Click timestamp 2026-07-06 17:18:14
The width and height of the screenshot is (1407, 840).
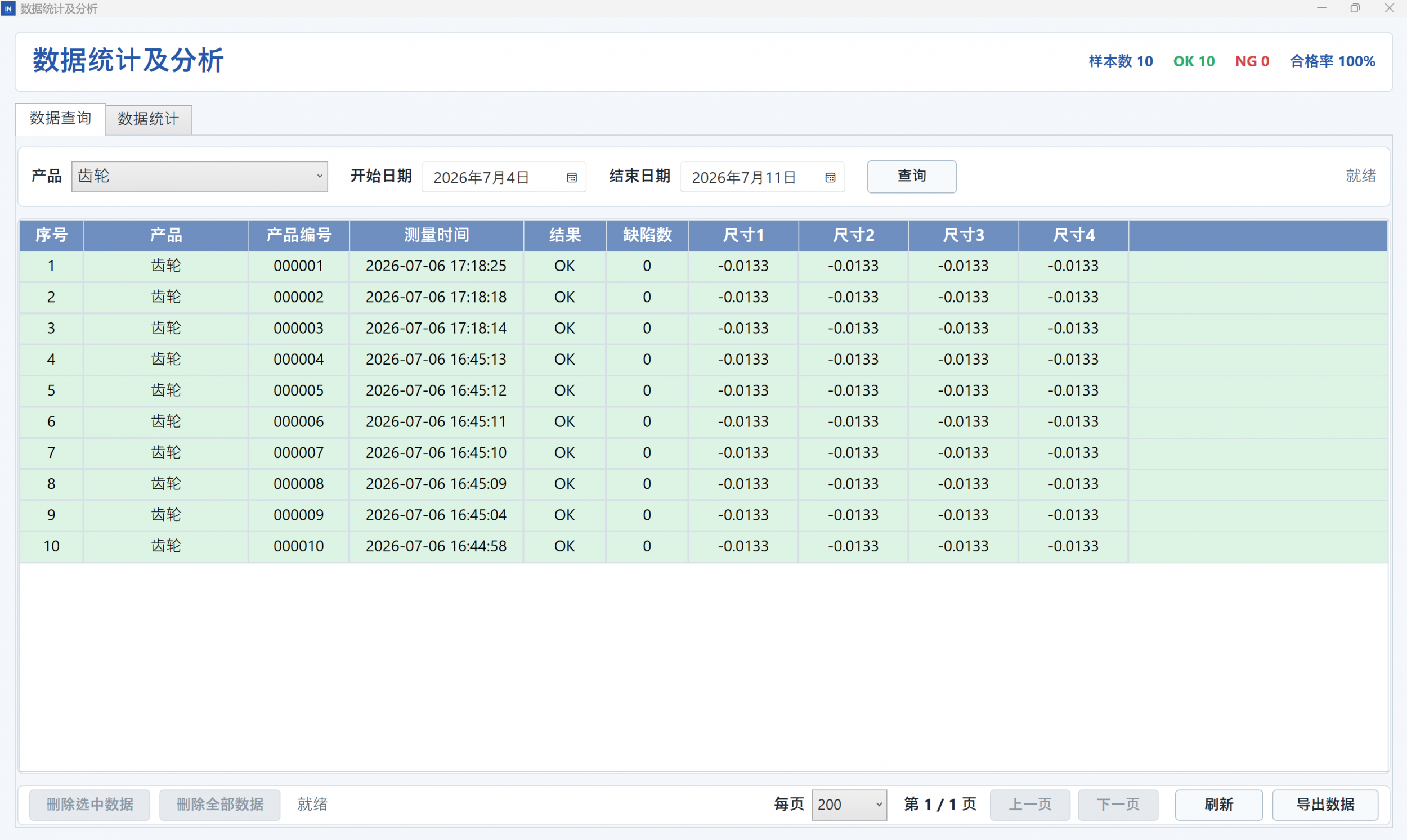[436, 329]
